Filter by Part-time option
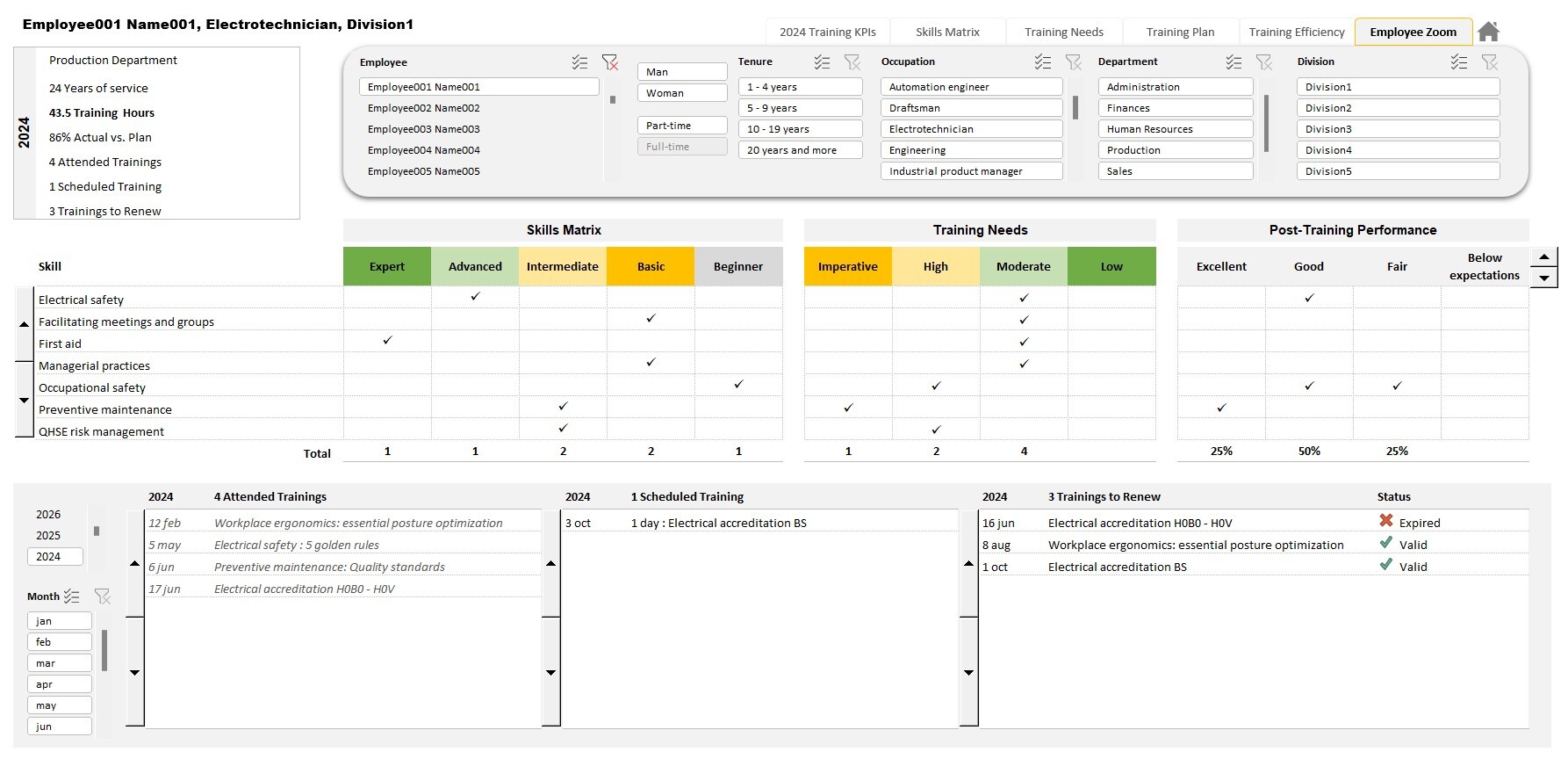The width and height of the screenshot is (1568, 759). pos(682,126)
